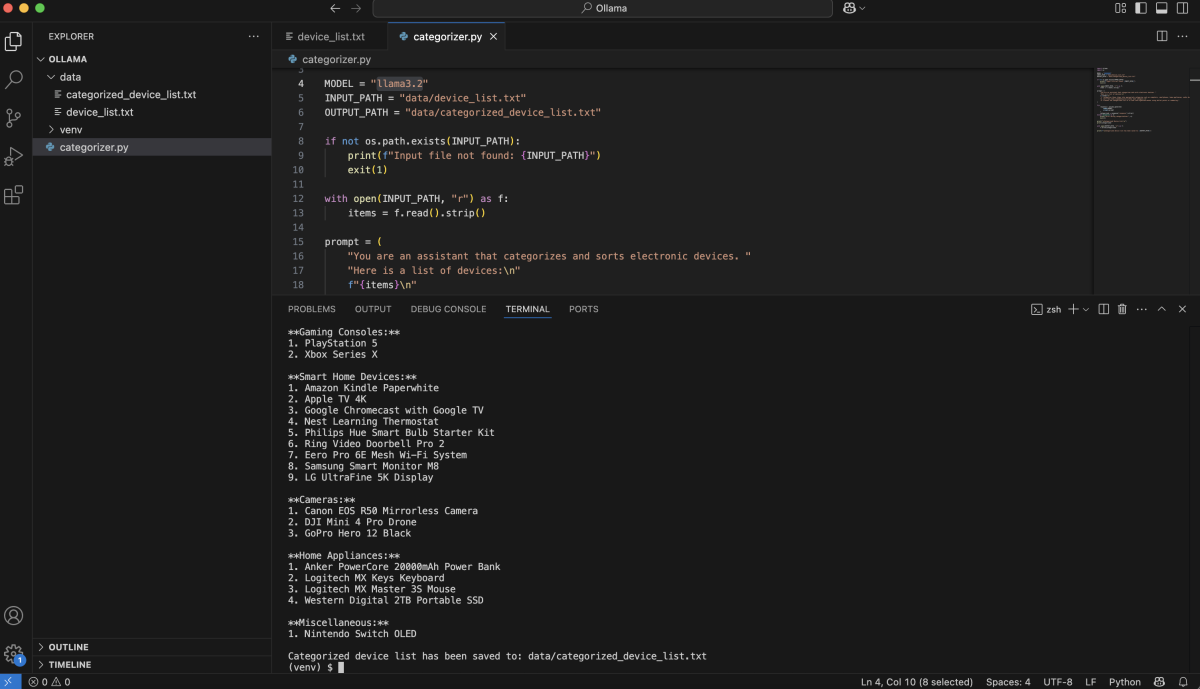Viewport: 1200px width, 689px height.
Task: Maximize the panel size with chevron
Action: 1161,309
